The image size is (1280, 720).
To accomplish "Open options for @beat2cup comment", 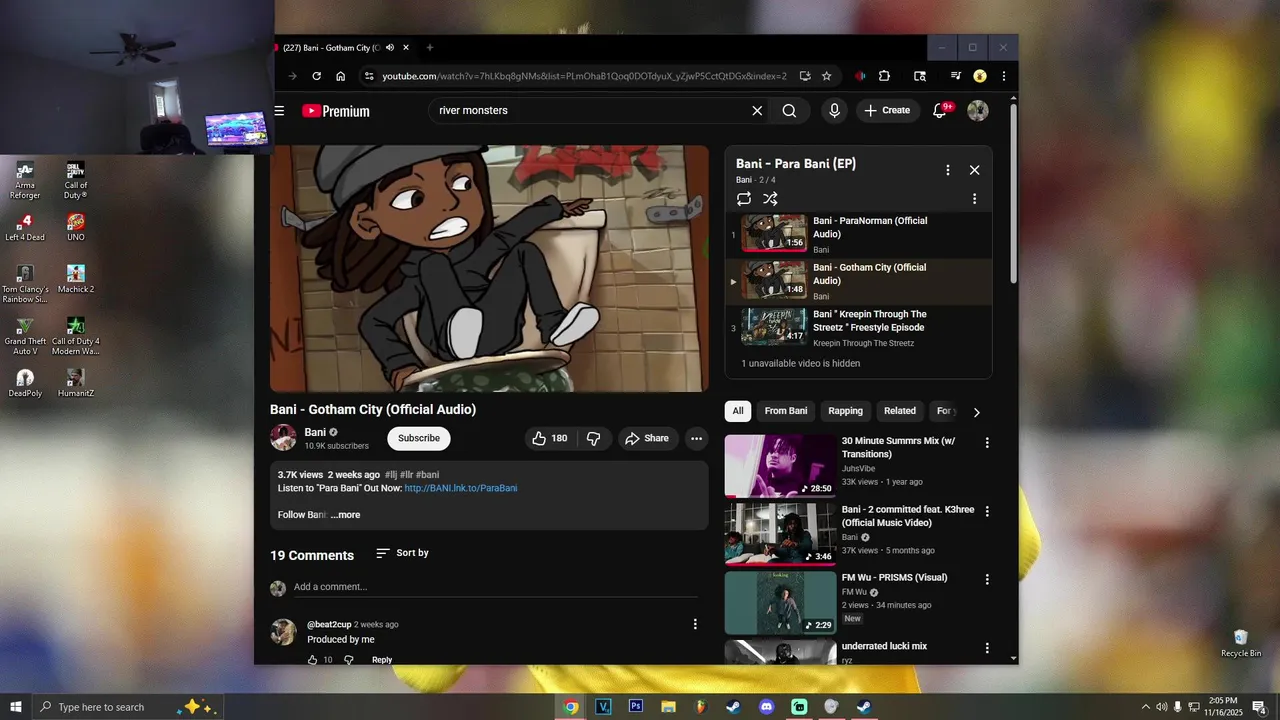I will [695, 624].
